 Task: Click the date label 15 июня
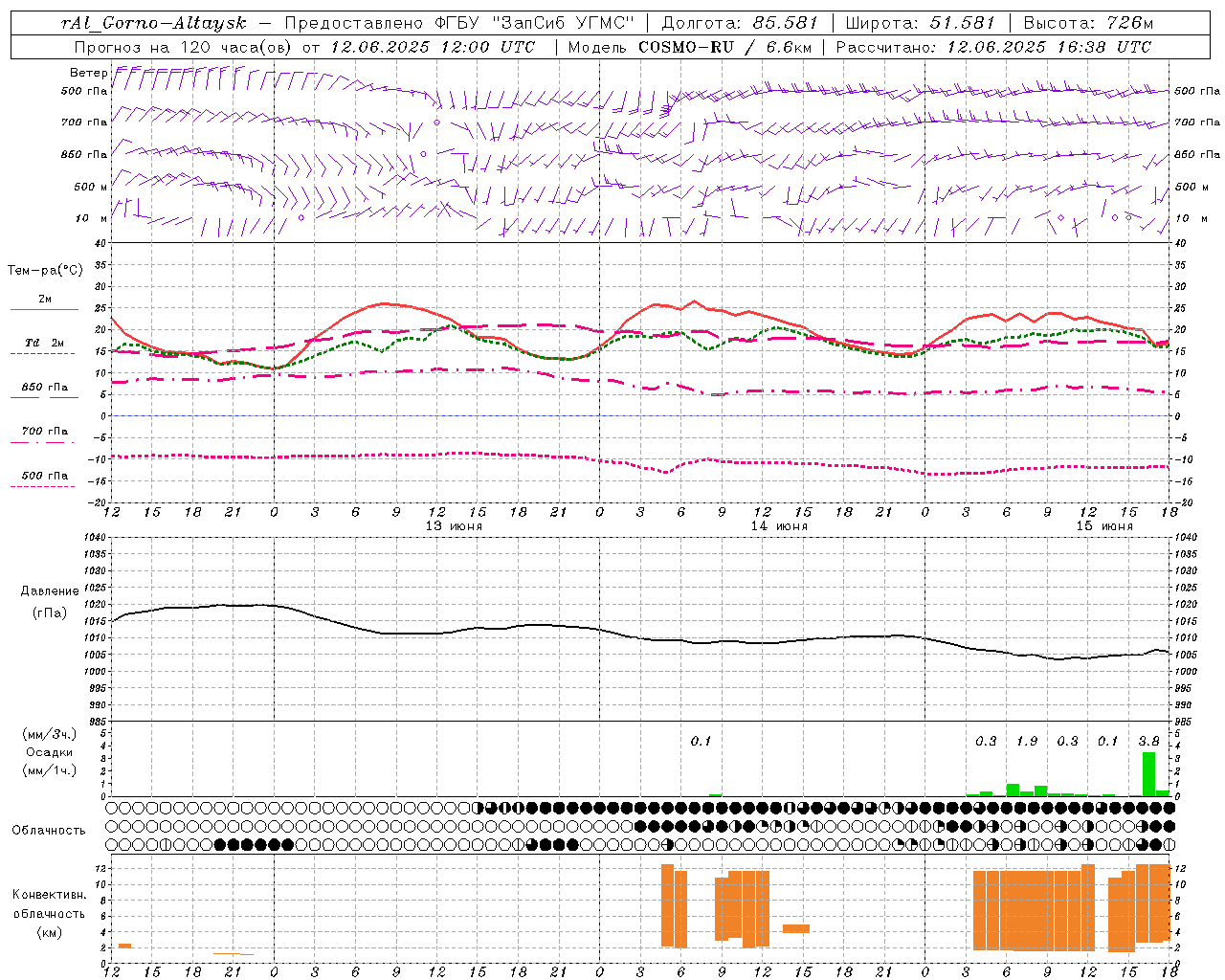[1104, 526]
